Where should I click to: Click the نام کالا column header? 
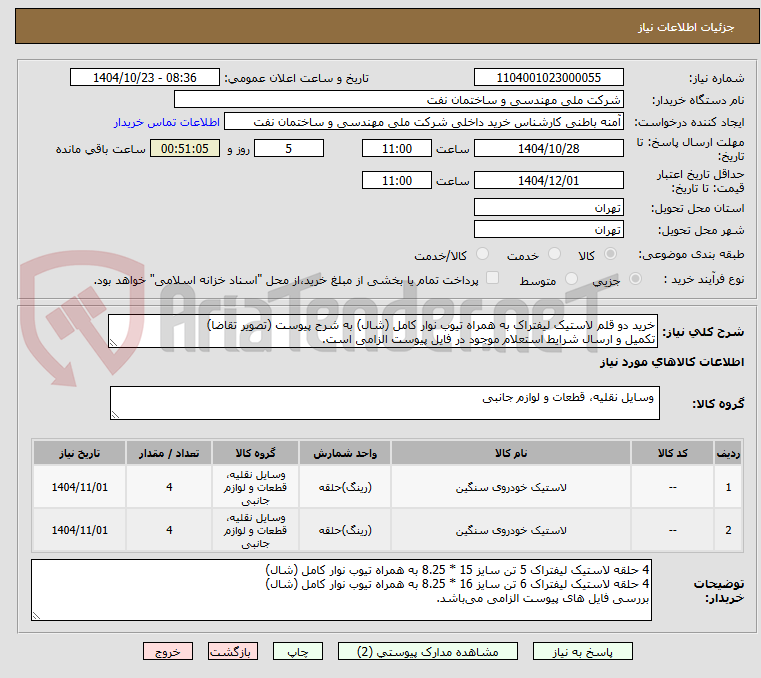[x=511, y=453]
